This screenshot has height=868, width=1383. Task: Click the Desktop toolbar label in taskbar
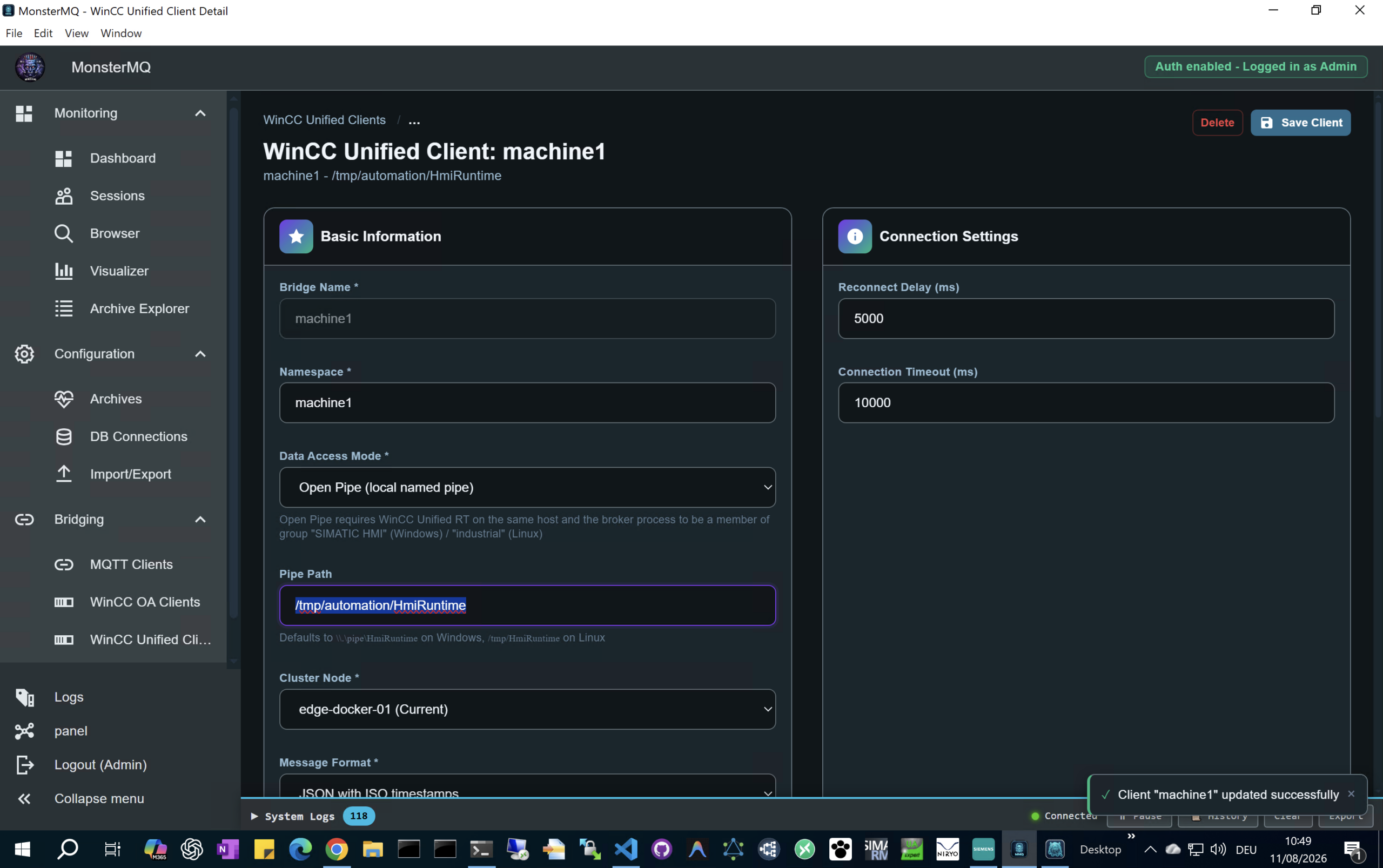click(x=1100, y=850)
